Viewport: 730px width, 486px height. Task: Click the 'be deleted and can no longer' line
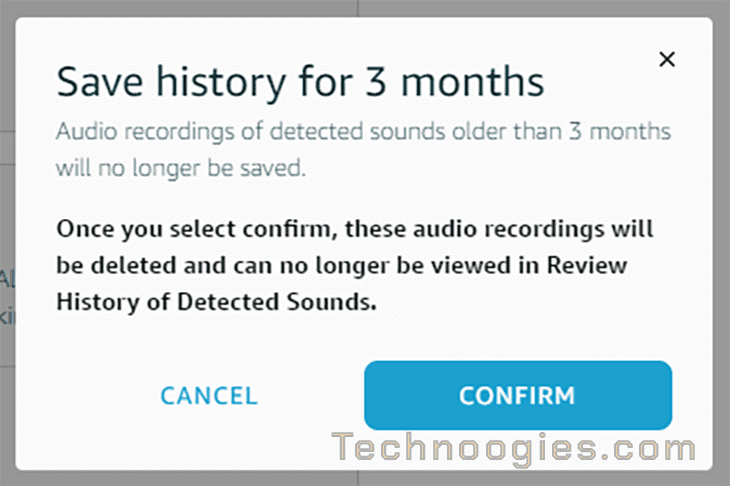223,266
